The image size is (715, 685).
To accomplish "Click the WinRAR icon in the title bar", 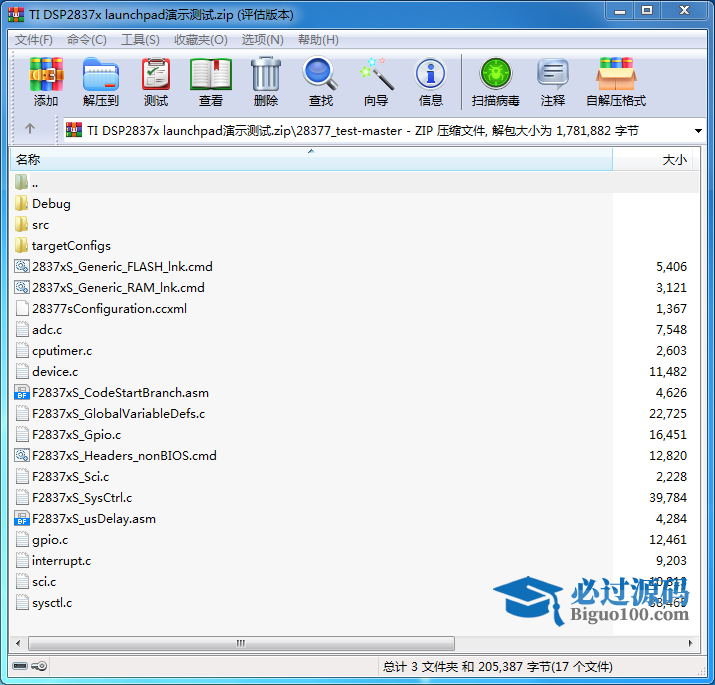I will [x=16, y=15].
